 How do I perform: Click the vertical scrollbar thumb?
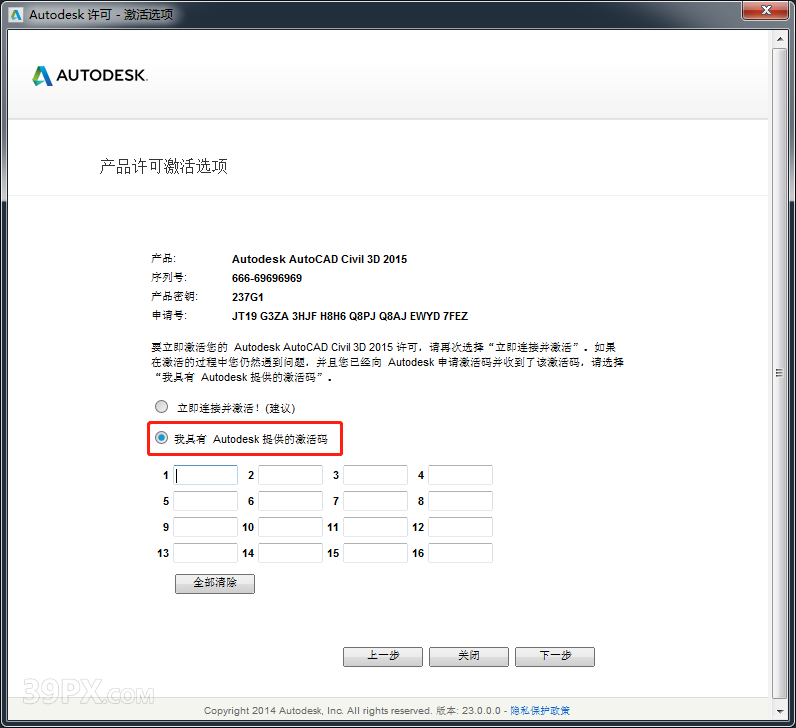point(780,373)
